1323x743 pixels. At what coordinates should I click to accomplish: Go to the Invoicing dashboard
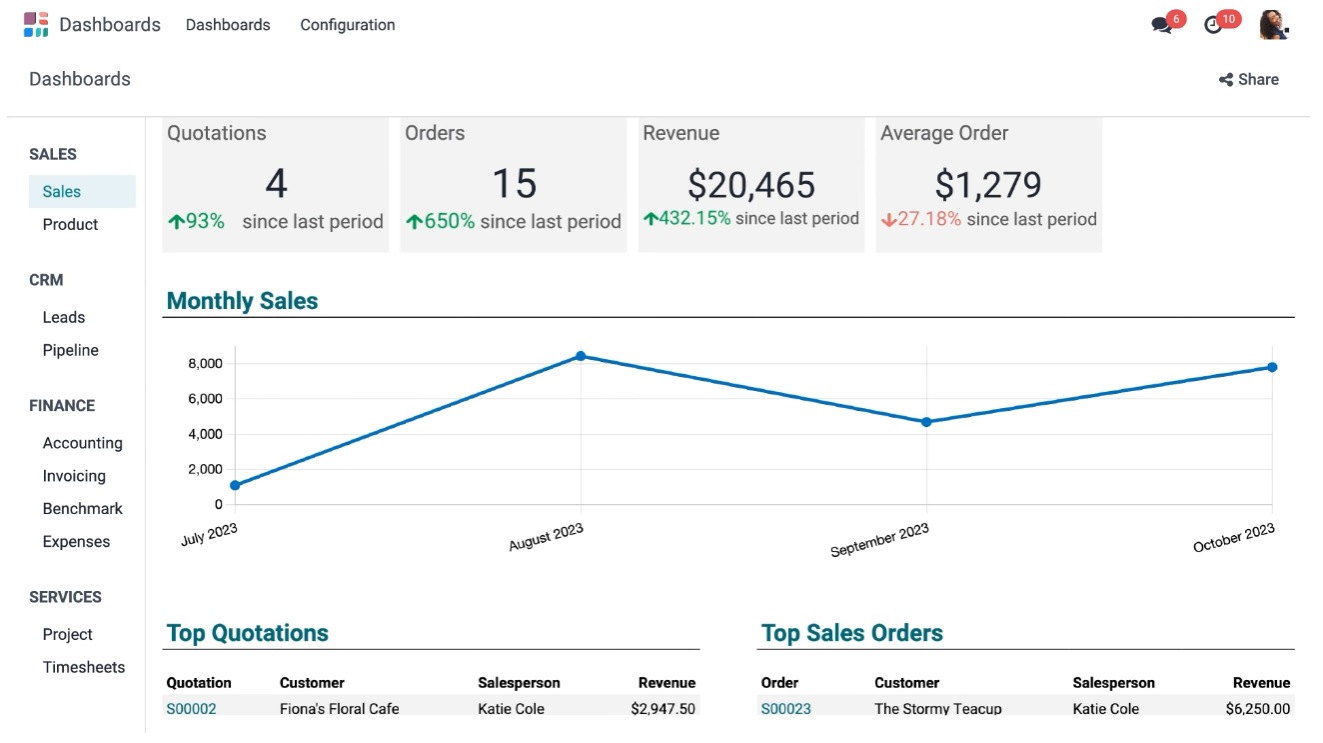click(74, 476)
